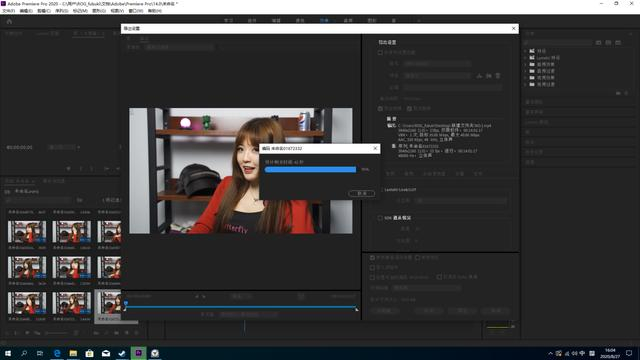Open Microsoft Store from the taskbar
The width and height of the screenshot is (640, 360).
click(x=89, y=353)
